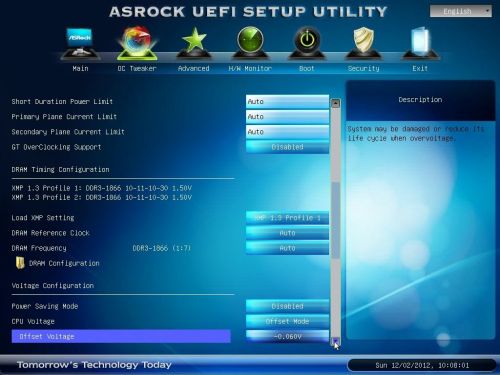The width and height of the screenshot is (500, 375).
Task: Edit Primary Plane Current Limit Auto field
Action: (287, 117)
